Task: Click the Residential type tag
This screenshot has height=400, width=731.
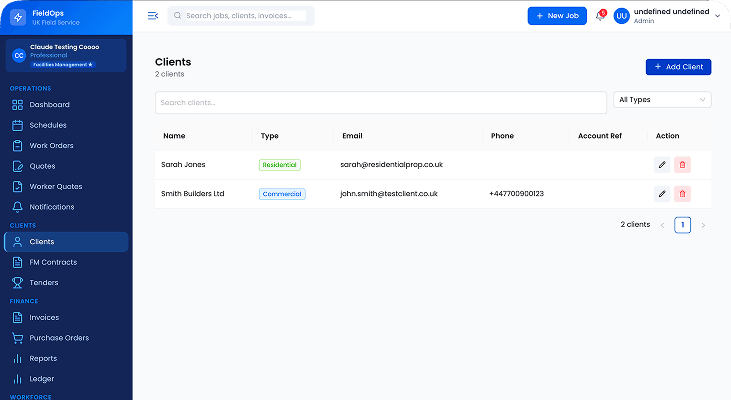Action: [x=280, y=165]
